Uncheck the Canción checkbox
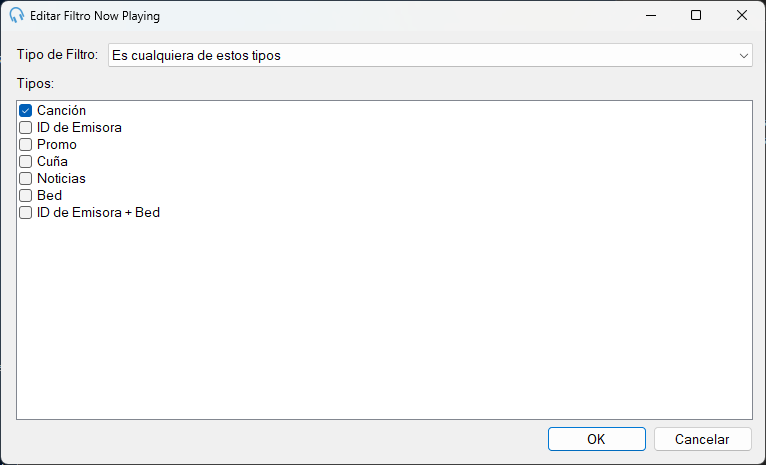766x465 pixels. pyautogui.click(x=25, y=110)
